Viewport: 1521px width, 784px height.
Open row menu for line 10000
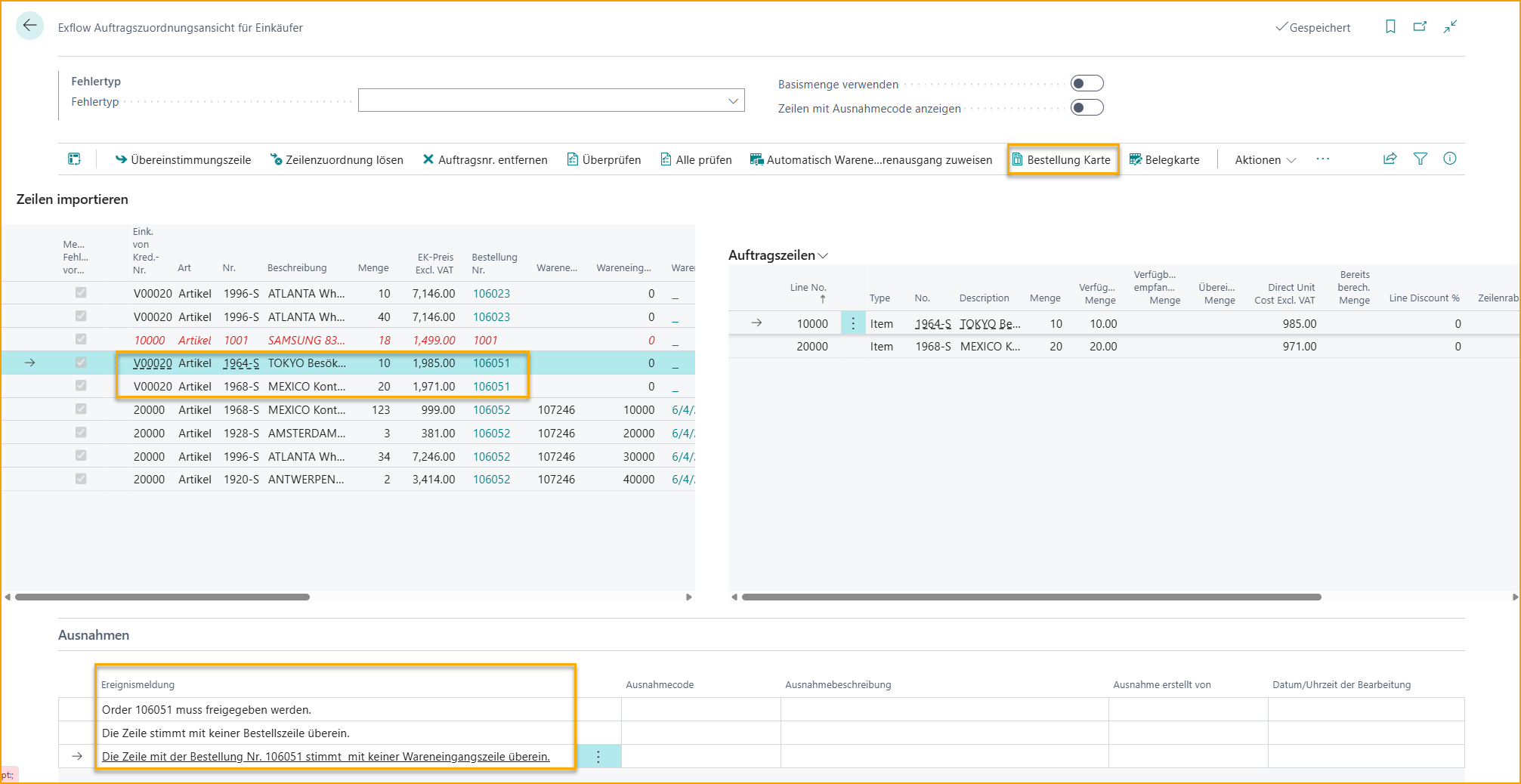click(853, 323)
